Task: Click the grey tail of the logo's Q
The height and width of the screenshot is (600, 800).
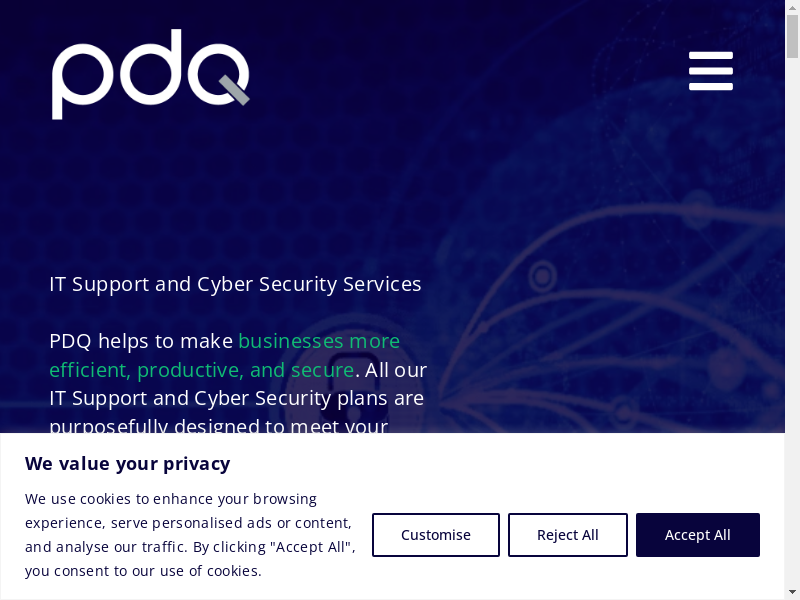Action: coord(235,91)
